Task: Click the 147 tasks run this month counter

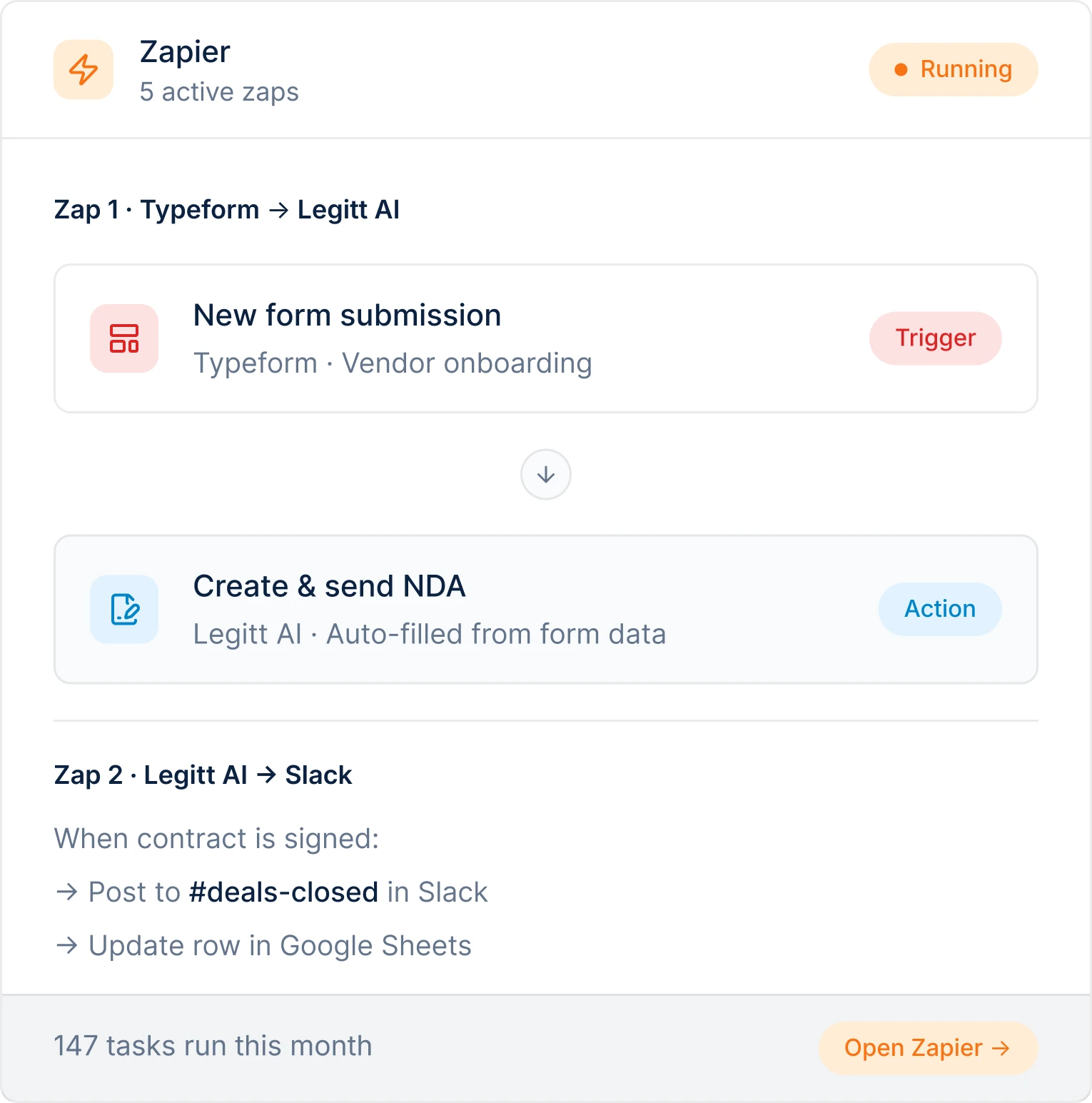Action: pyautogui.click(x=213, y=1046)
